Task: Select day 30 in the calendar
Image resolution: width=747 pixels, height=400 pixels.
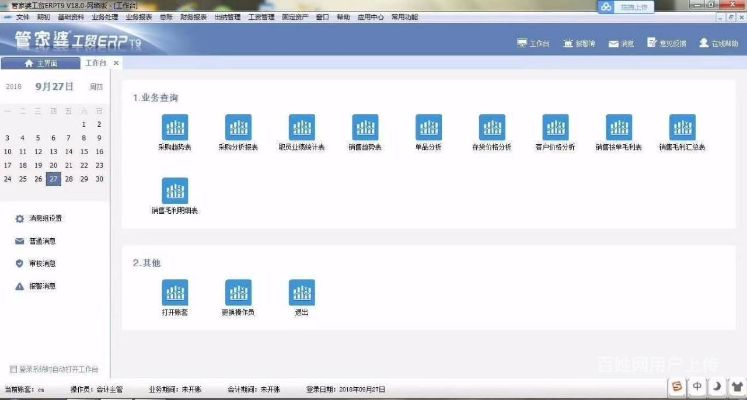Action: [x=99, y=179]
